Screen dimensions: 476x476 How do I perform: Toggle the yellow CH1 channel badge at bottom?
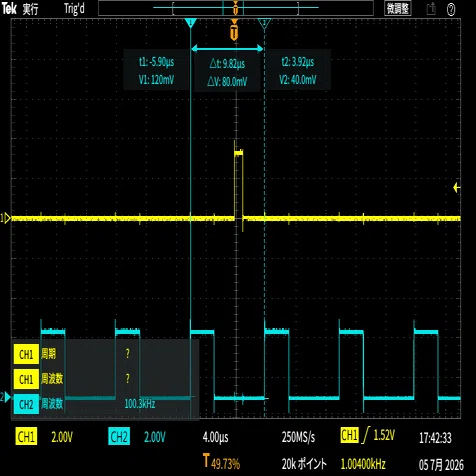26,436
